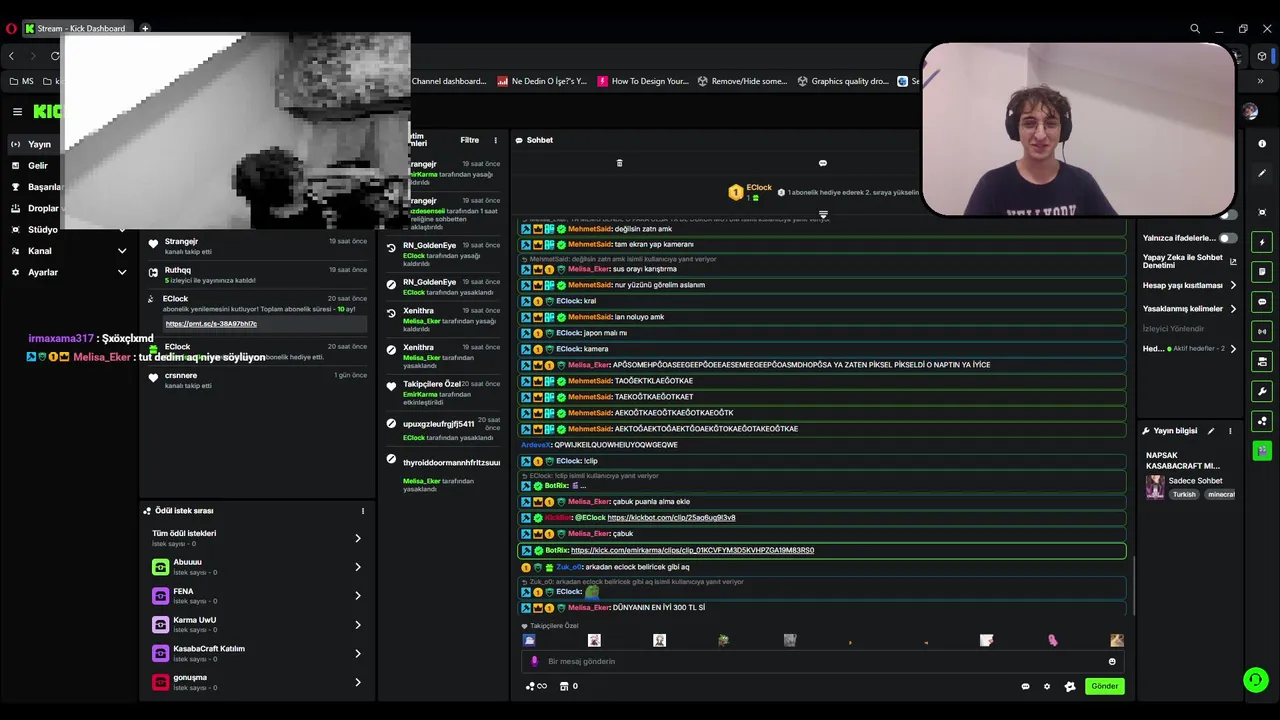Click the heart icon beside crsnnere follow
The height and width of the screenshot is (720, 1280).
(x=153, y=378)
